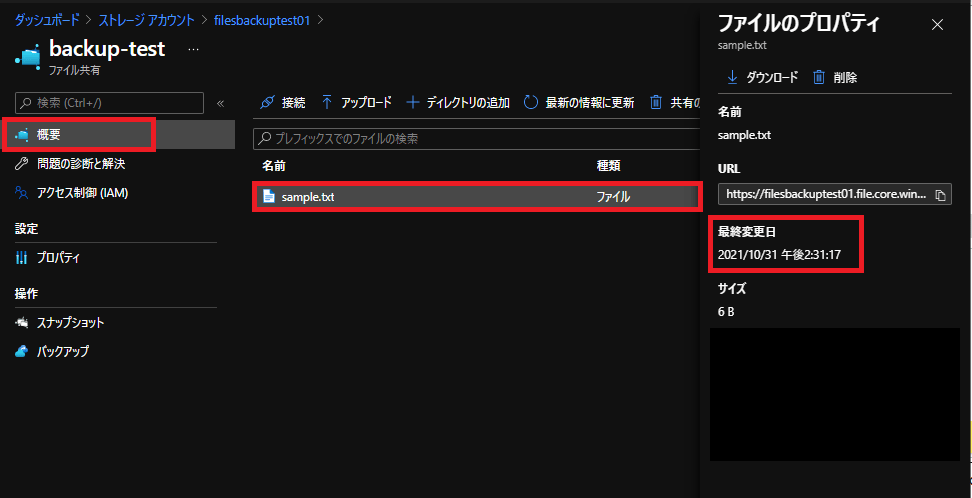Click the people icon for アクセス制御
This screenshot has width=972, height=498.
tap(22, 193)
